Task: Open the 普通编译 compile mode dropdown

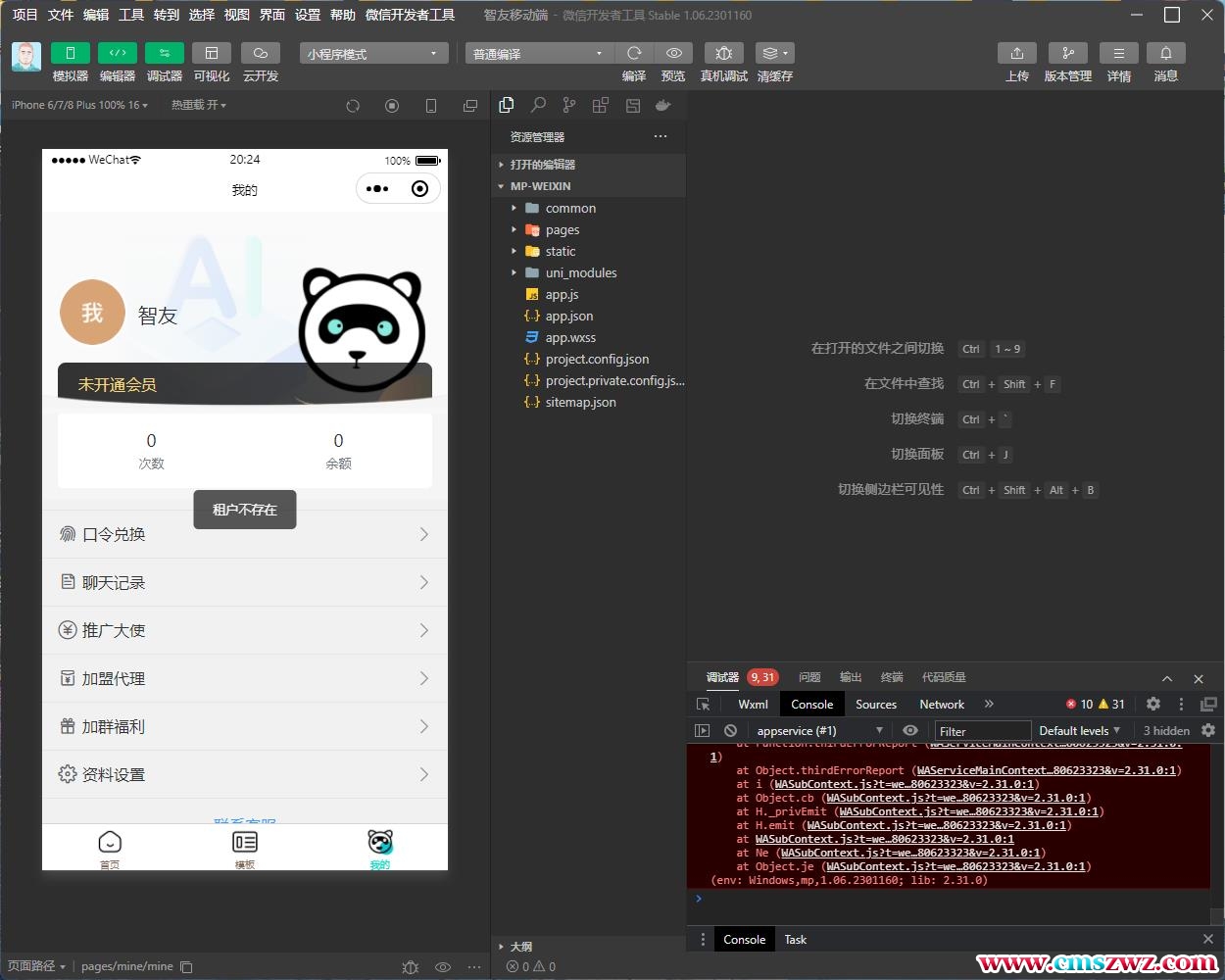Action: coord(537,54)
